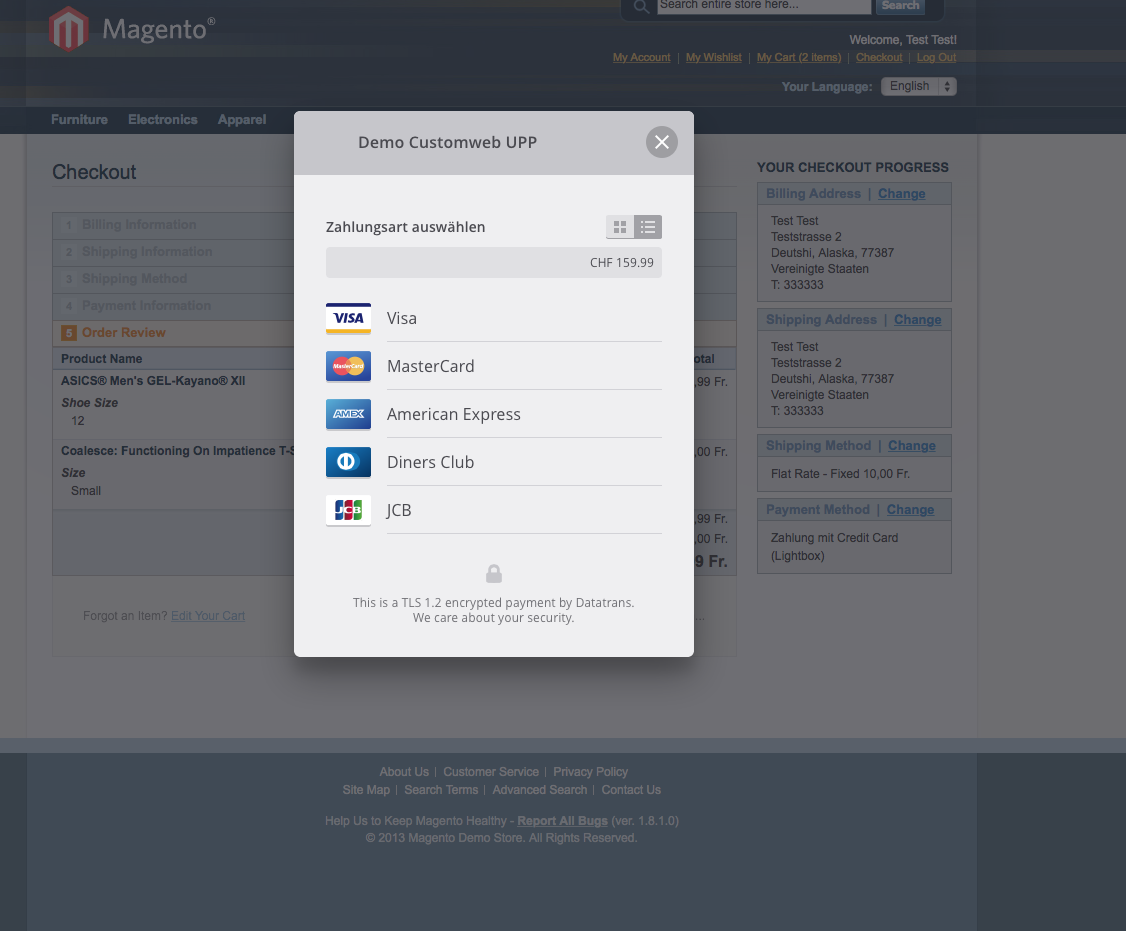Choose American Express payment label
This screenshot has width=1126, height=931.
(x=454, y=414)
